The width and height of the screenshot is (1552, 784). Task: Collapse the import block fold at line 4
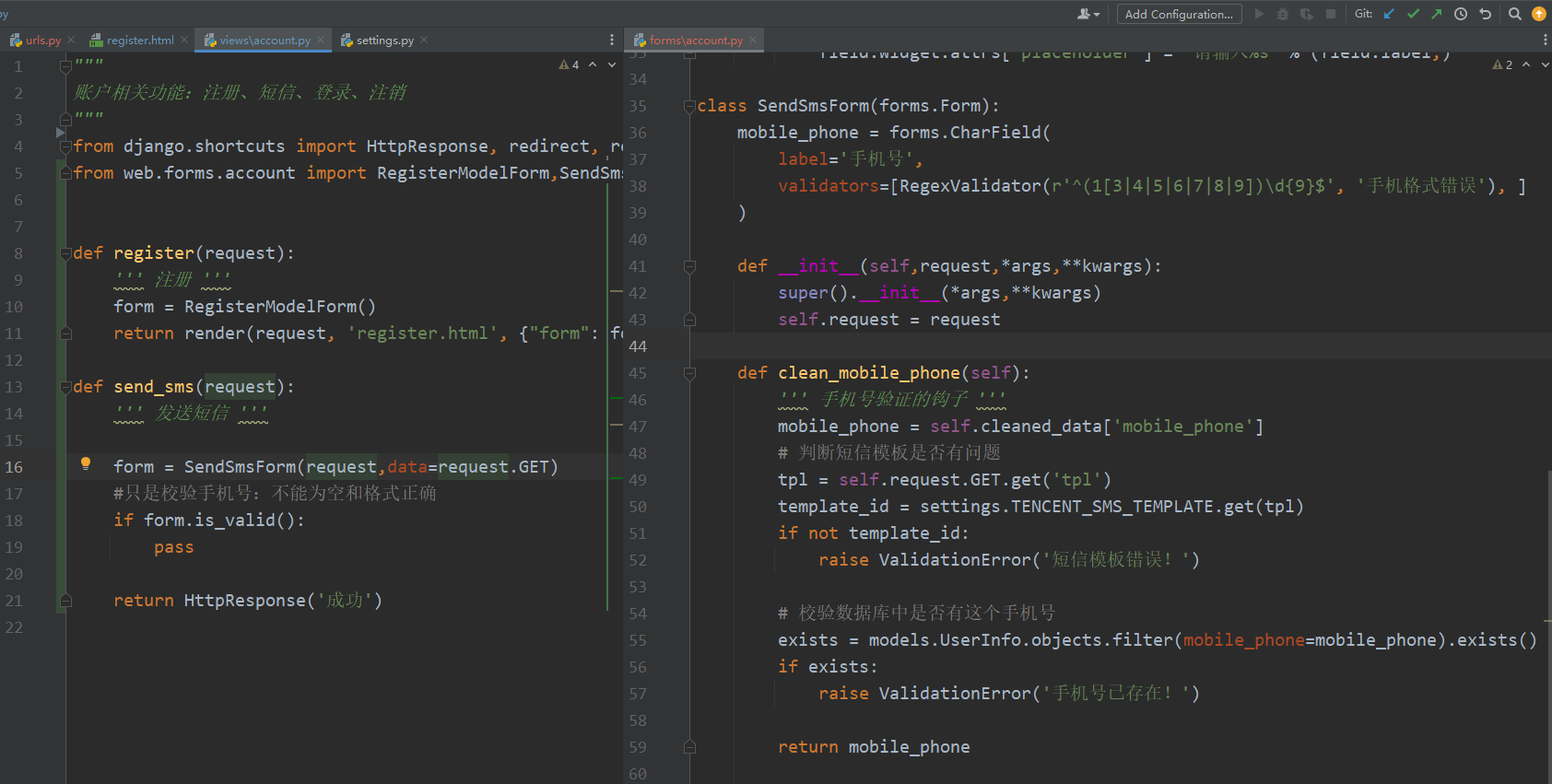[65, 146]
